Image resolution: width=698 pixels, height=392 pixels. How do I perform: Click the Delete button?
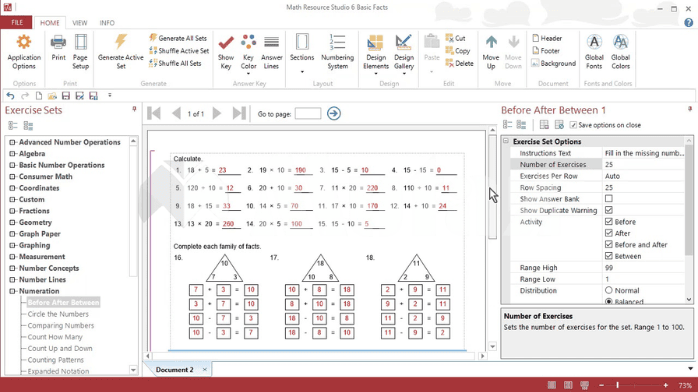click(x=459, y=63)
